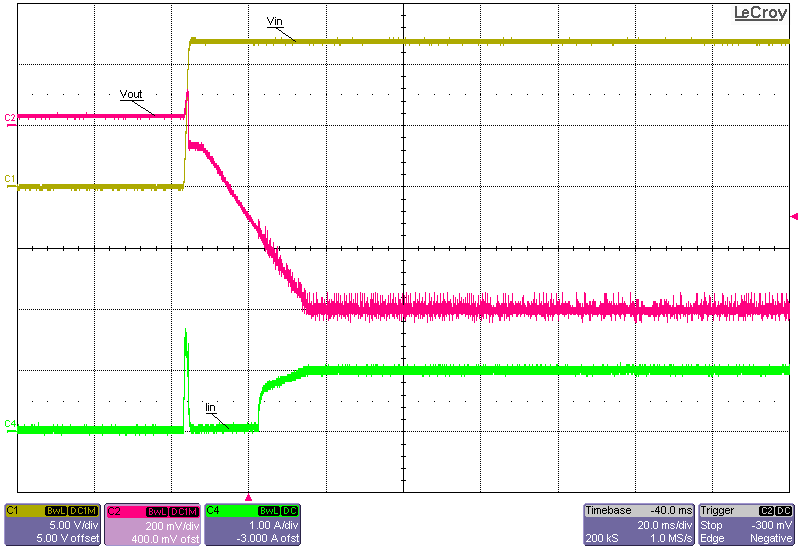Open the C4 channel descriptor box
The width and height of the screenshot is (800, 547).
253,525
